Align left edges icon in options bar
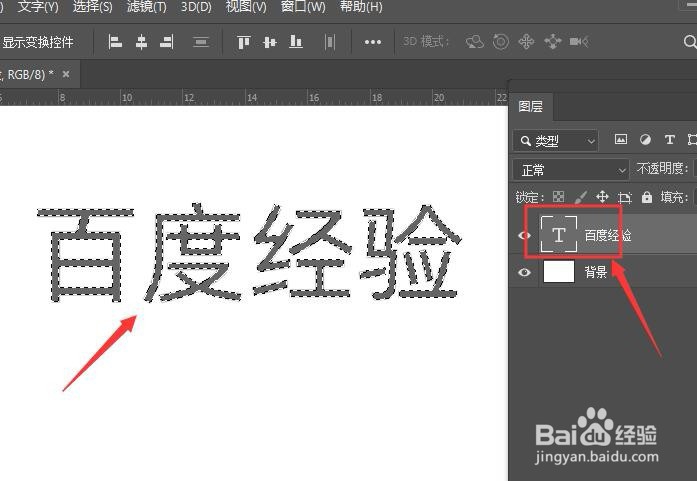697x481 pixels. pos(115,42)
